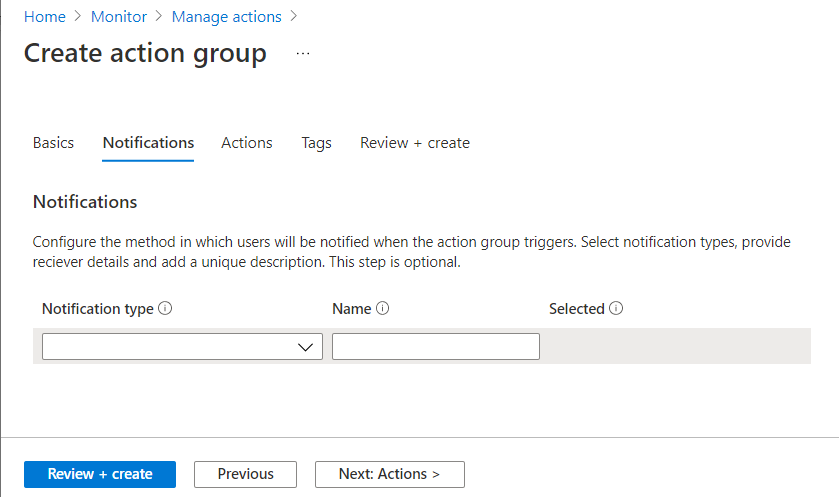Click the blue Review + create button

click(100, 474)
